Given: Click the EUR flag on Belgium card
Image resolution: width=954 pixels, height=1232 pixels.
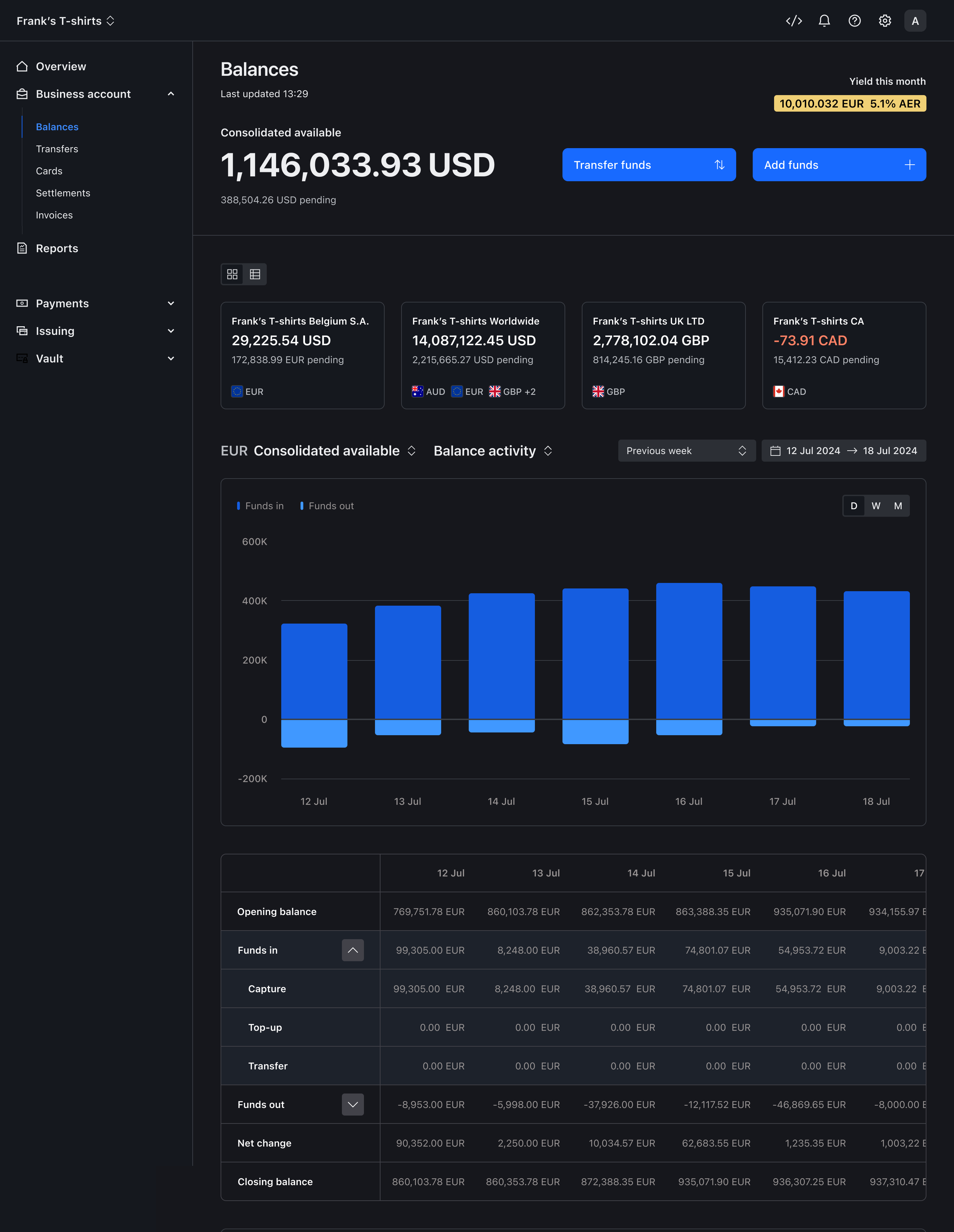Looking at the screenshot, I should click(237, 391).
